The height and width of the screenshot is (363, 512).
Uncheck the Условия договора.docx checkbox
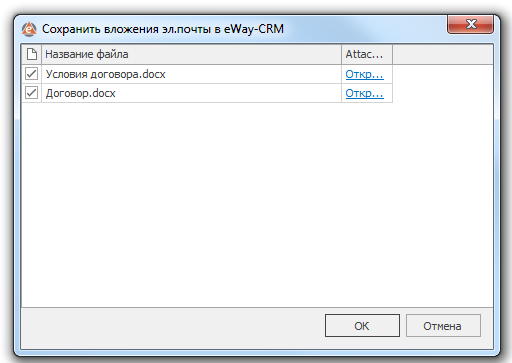click(32, 74)
